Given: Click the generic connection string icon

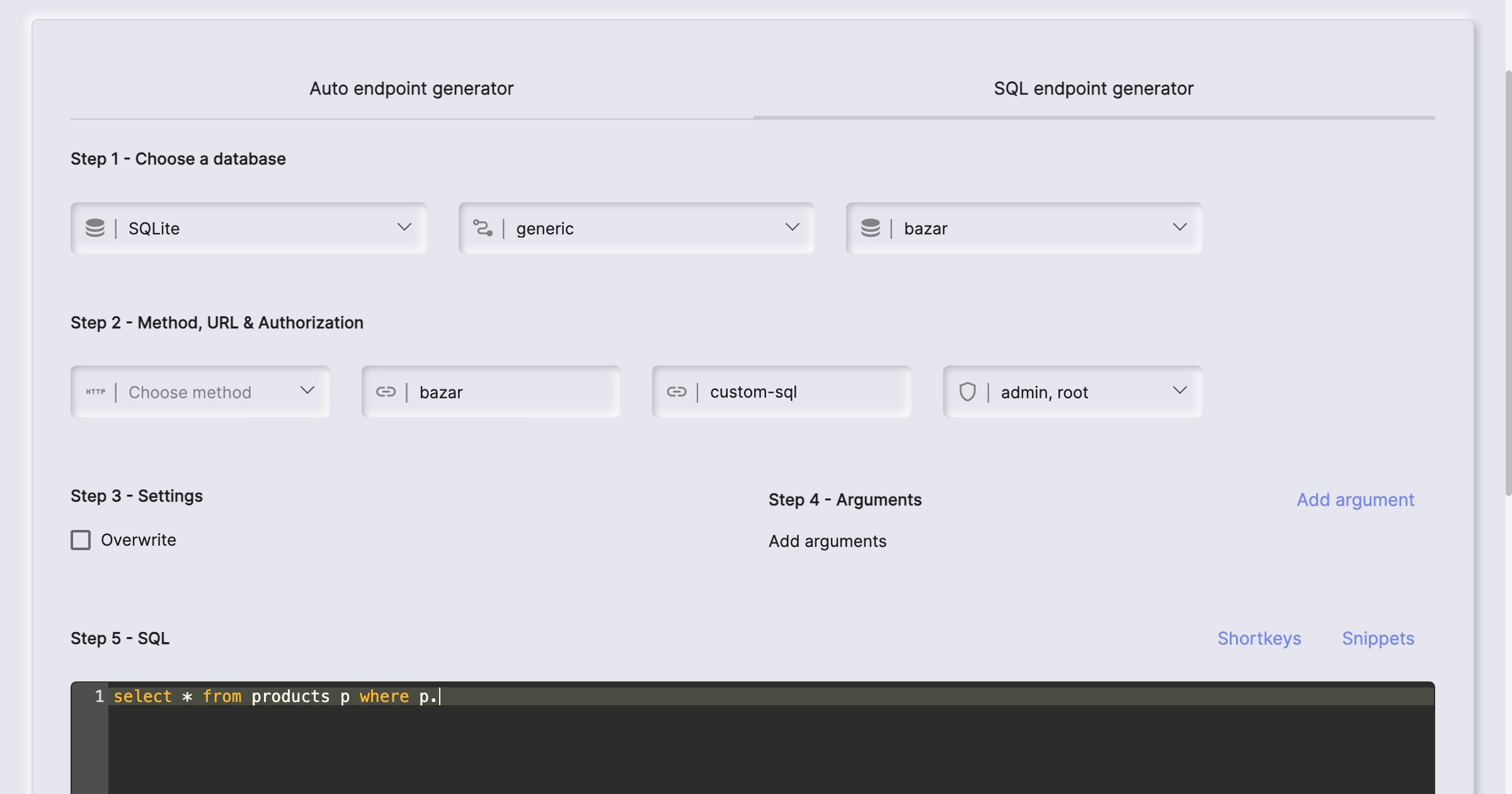Looking at the screenshot, I should [x=483, y=228].
